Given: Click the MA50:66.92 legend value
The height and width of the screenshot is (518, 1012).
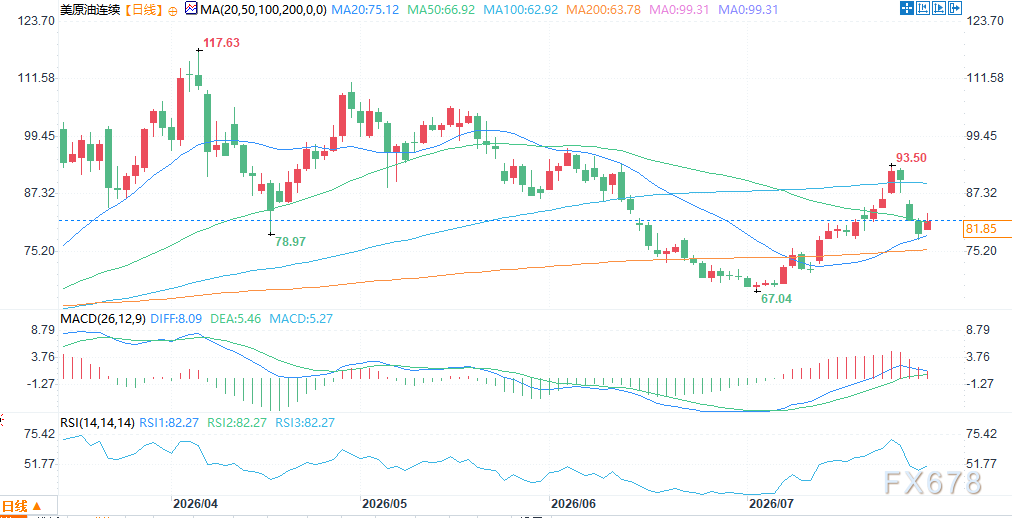Looking at the screenshot, I should click(442, 10).
